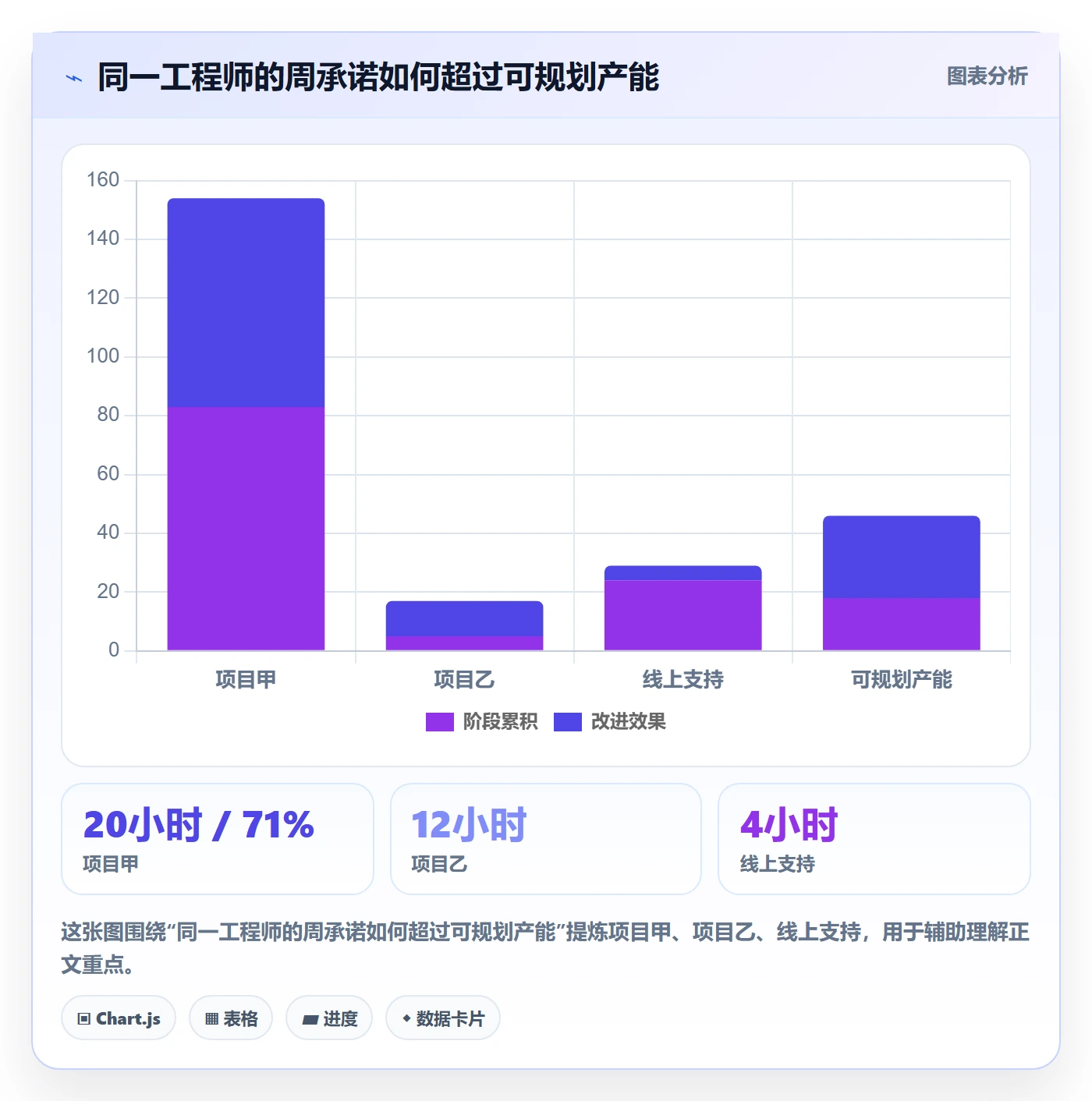Click the 60 y-axis tick label
Viewport: 1092px width, 1101px height.
click(108, 474)
